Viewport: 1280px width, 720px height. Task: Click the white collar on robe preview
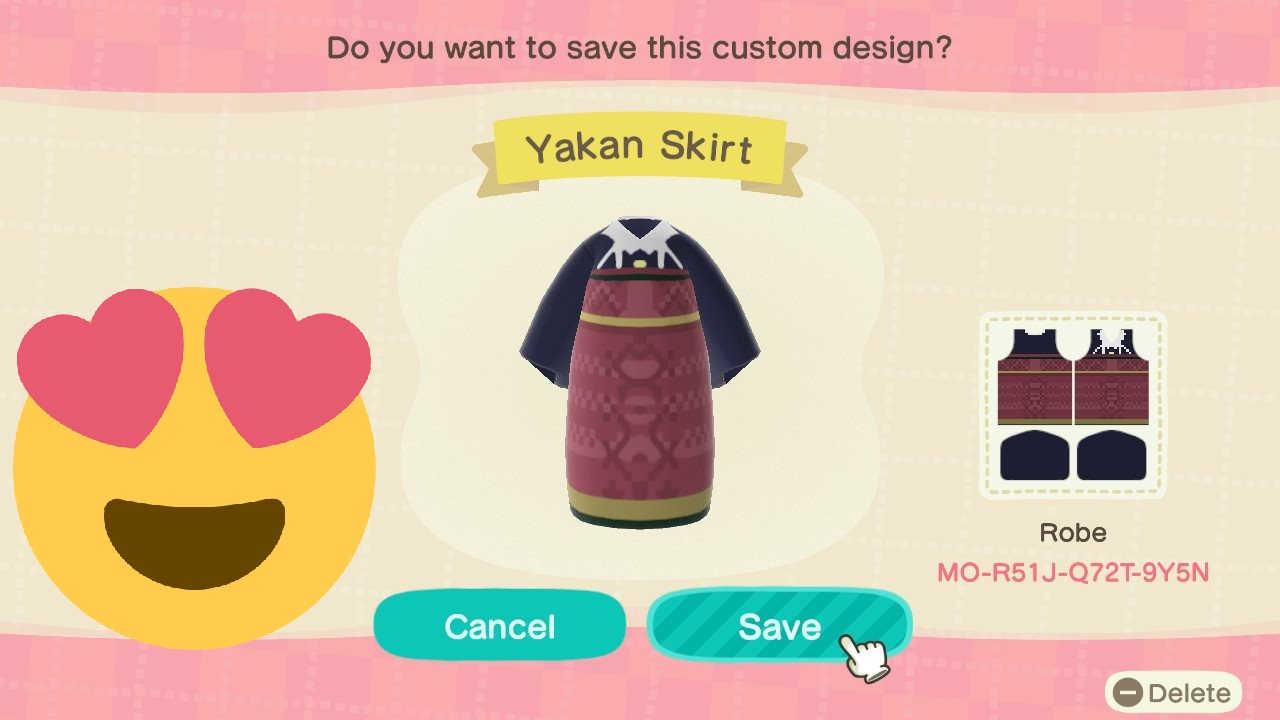pos(639,242)
